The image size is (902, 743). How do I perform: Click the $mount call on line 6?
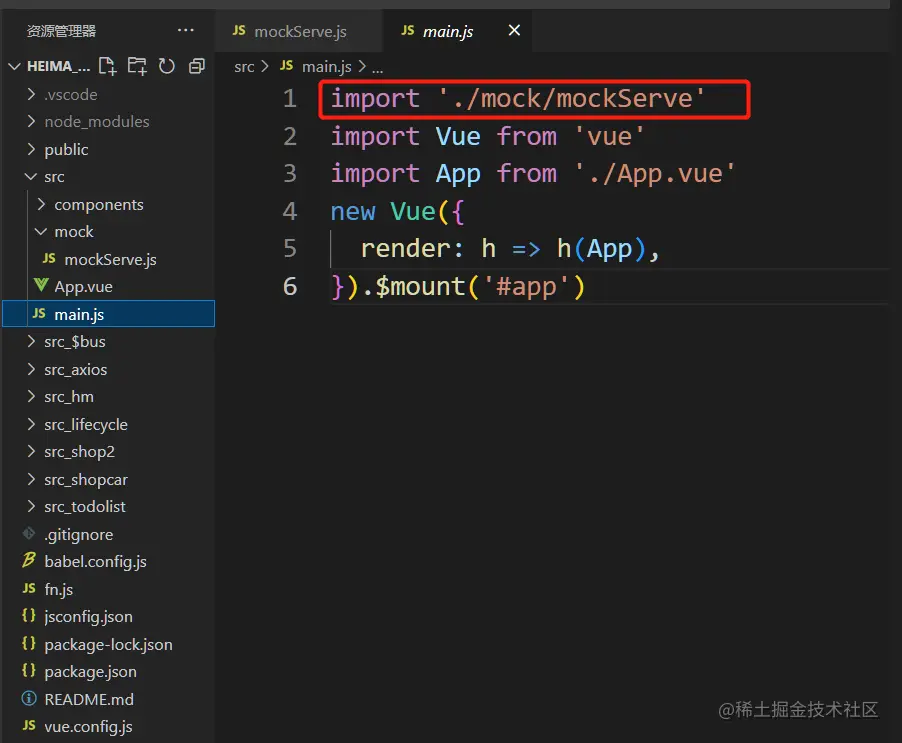421,286
